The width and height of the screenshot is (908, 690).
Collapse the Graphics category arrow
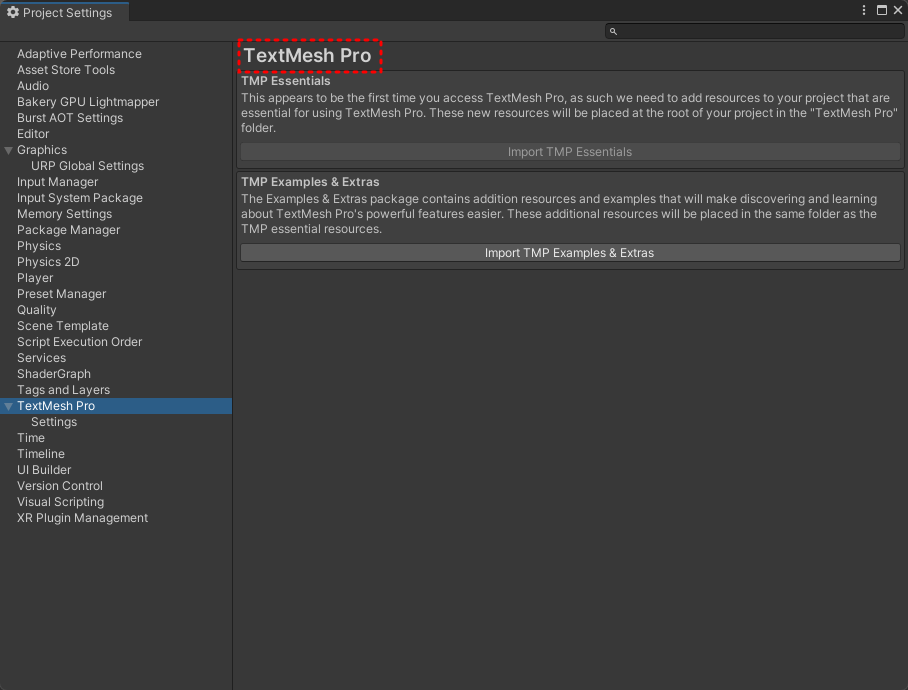8,151
